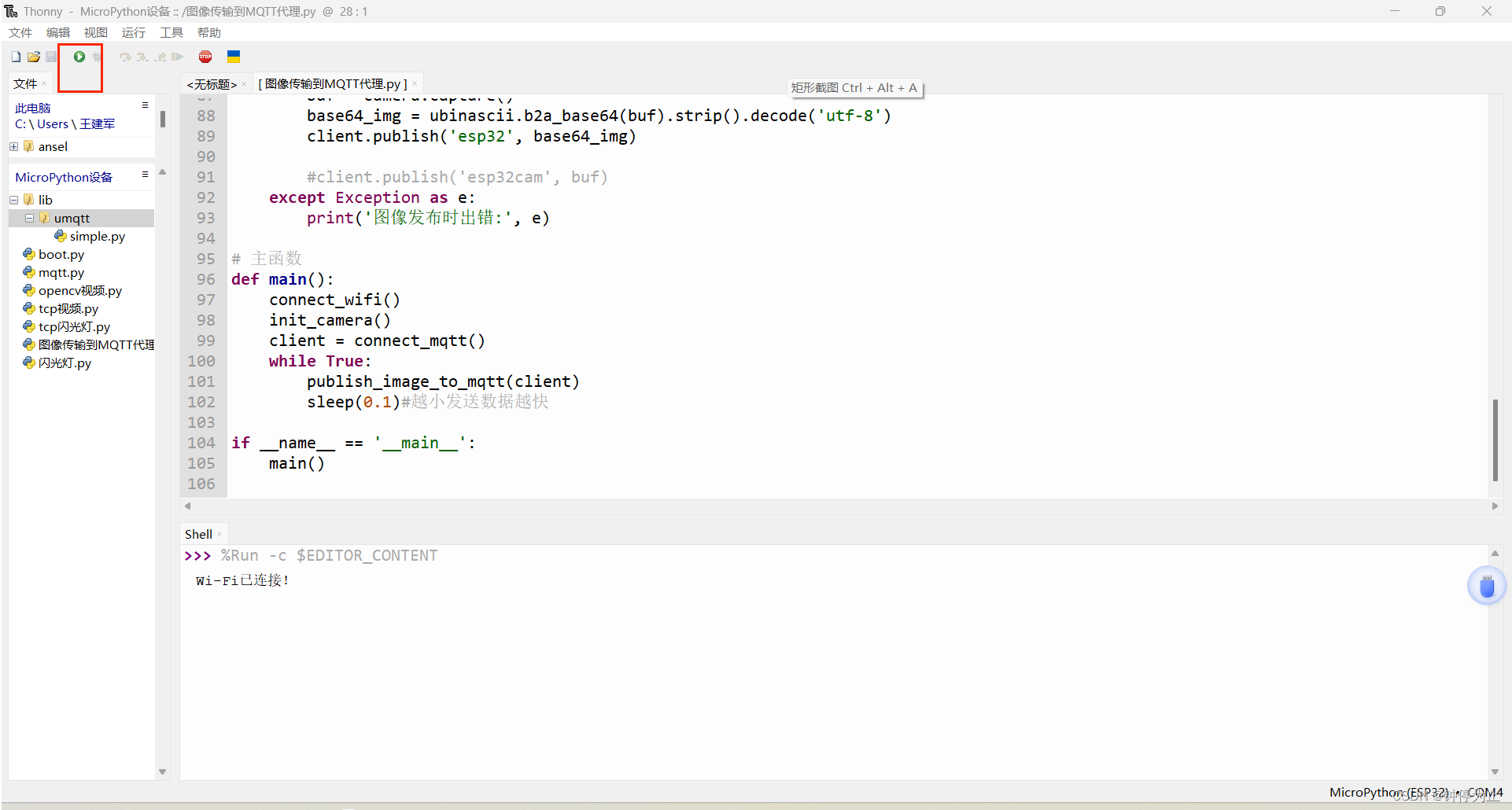Click line number 96 in the gutter

205,279
